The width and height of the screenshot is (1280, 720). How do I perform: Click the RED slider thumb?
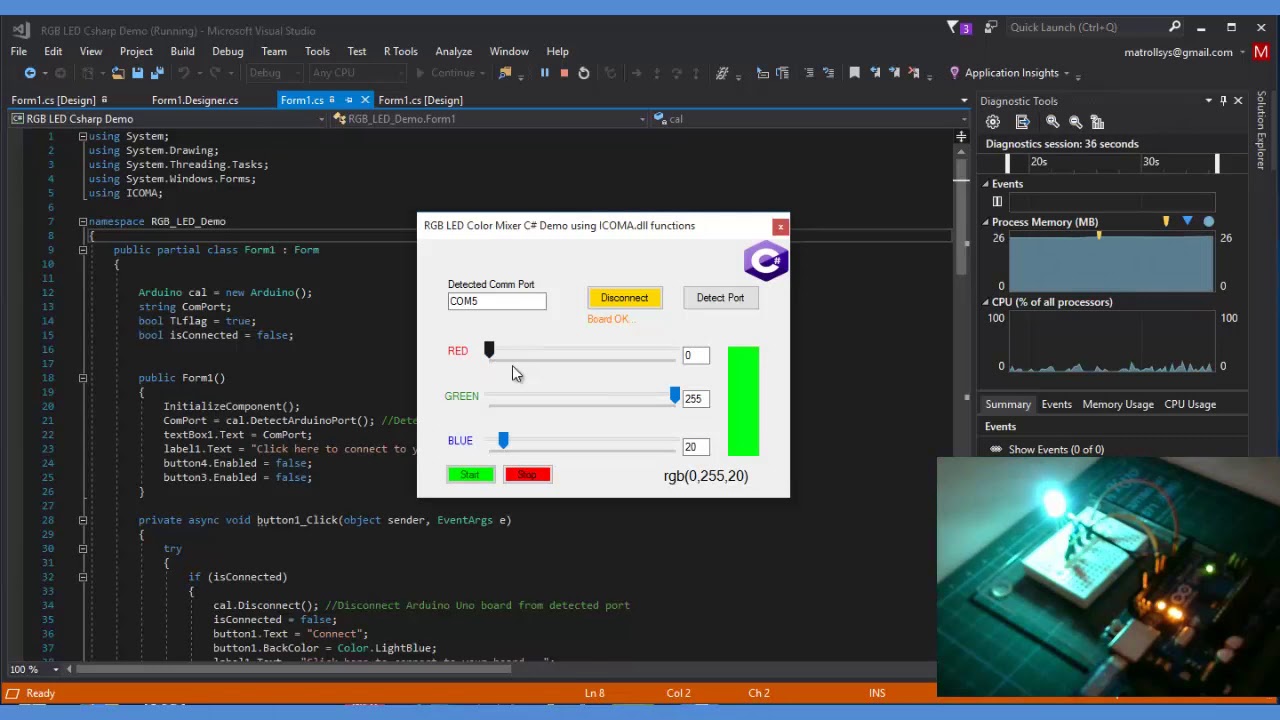489,350
